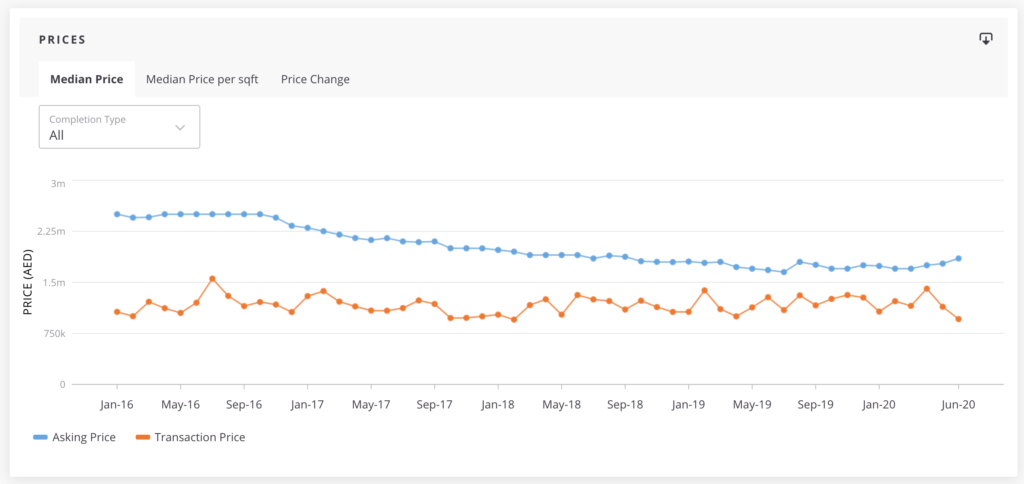
Task: Select the Asking Price point at Jan-17
Action: coord(307,228)
